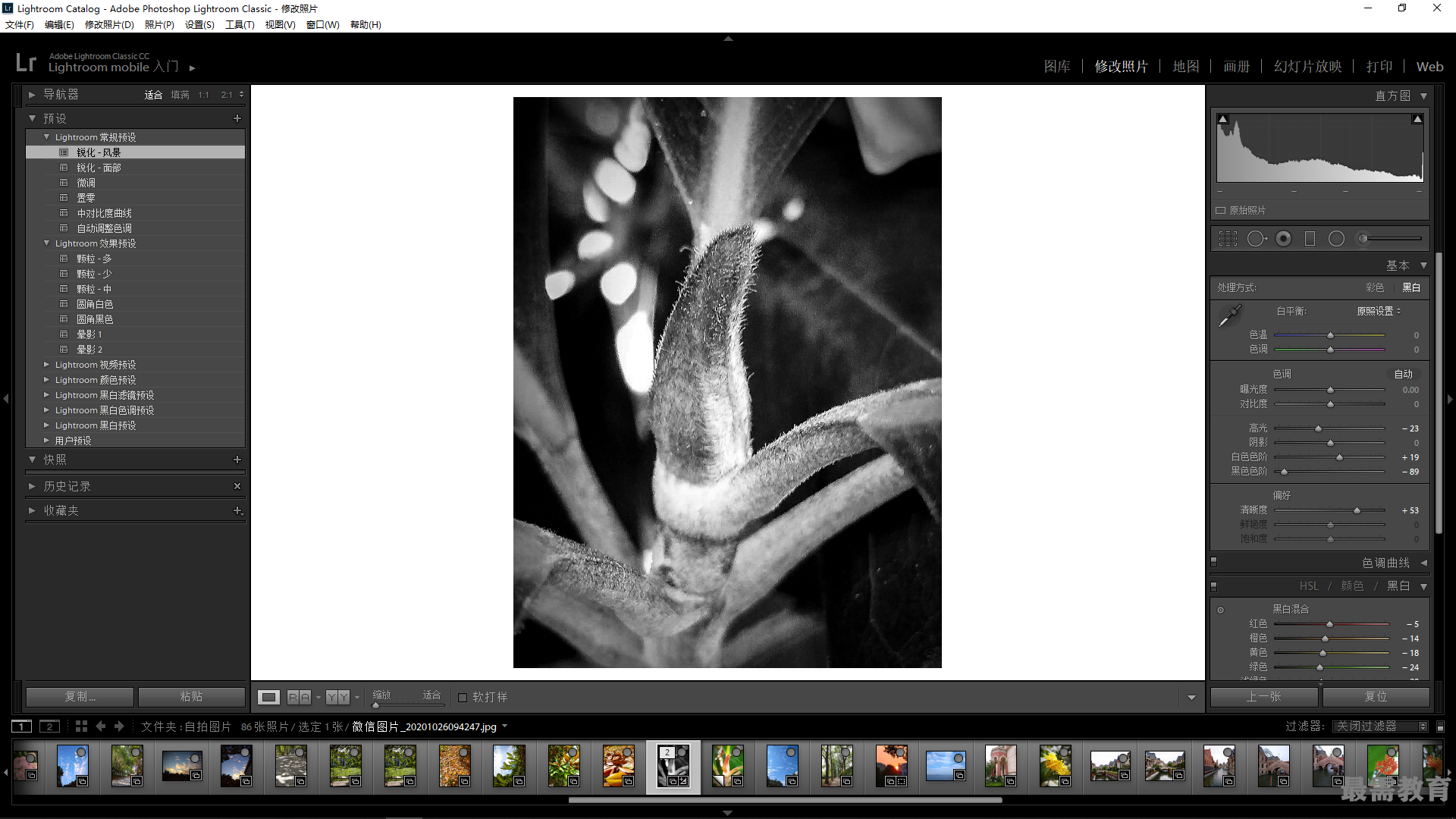This screenshot has width=1456, height=819.
Task: Open the Photo (照片) menu
Action: pos(159,25)
